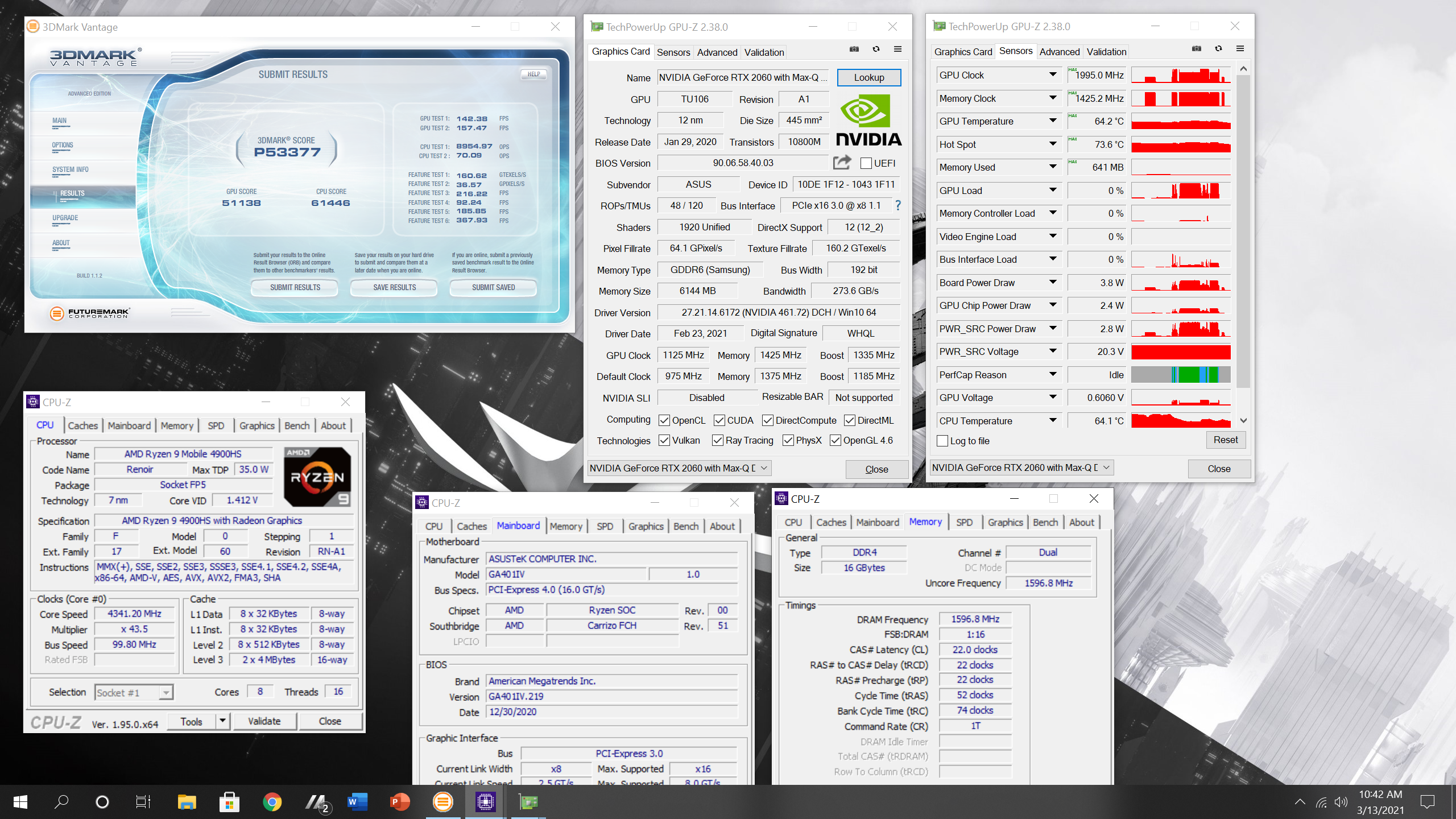Toggle the UEFI checkbox in GPU-Z

866,163
